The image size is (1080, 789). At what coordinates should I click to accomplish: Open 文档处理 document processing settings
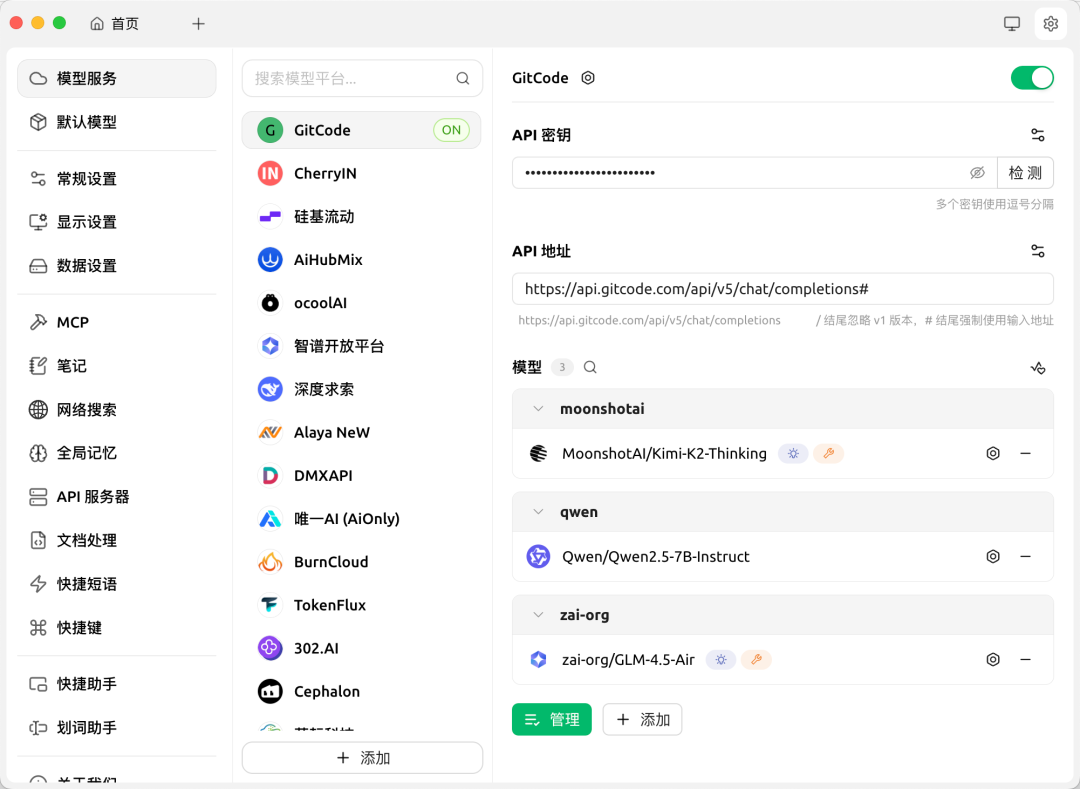116,540
